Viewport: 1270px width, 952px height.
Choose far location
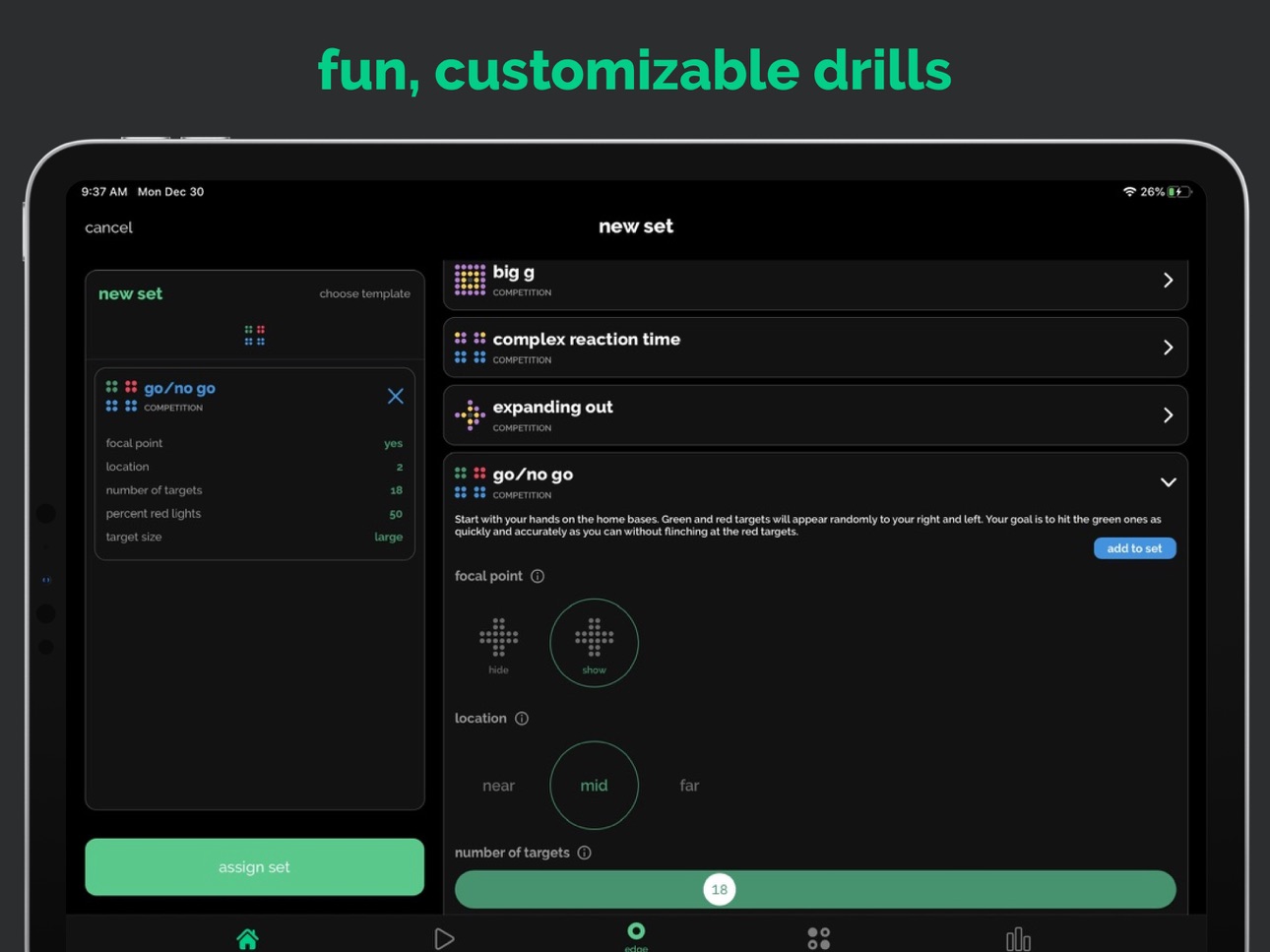689,786
